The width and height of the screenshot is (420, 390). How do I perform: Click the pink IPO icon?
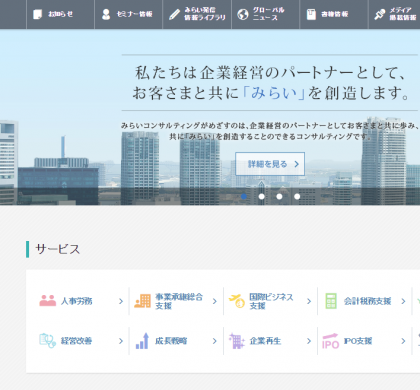(x=331, y=341)
